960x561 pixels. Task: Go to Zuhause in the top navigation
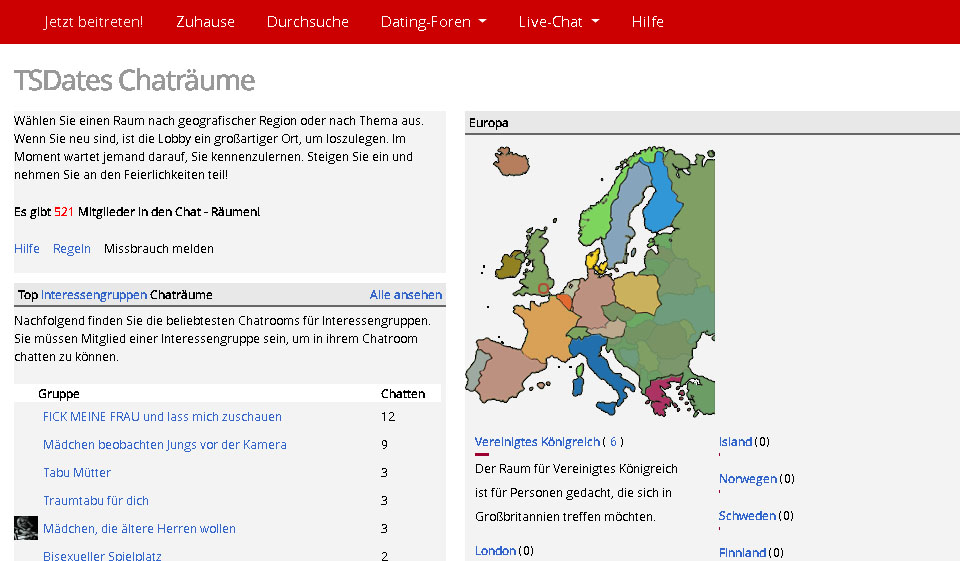pos(205,21)
